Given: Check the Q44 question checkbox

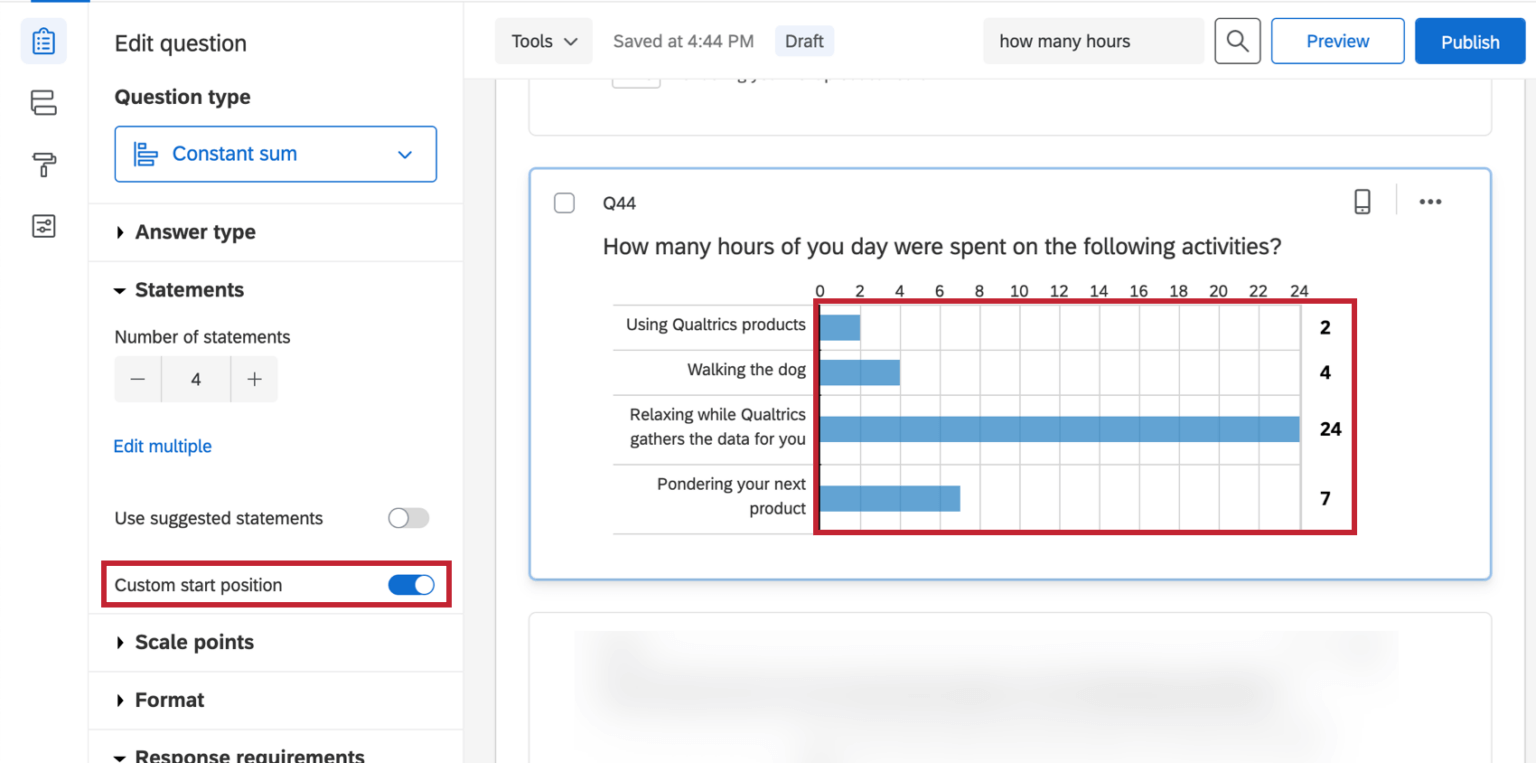Looking at the screenshot, I should coord(564,203).
